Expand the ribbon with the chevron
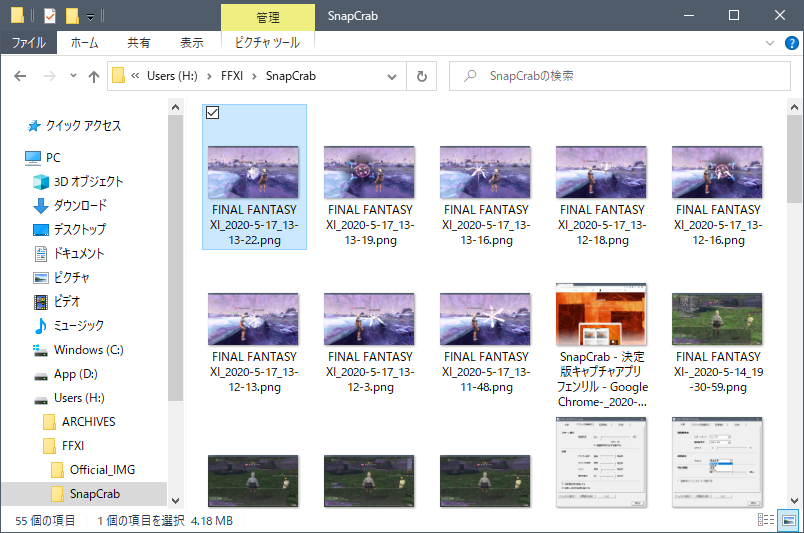This screenshot has height=533, width=804. (770, 43)
